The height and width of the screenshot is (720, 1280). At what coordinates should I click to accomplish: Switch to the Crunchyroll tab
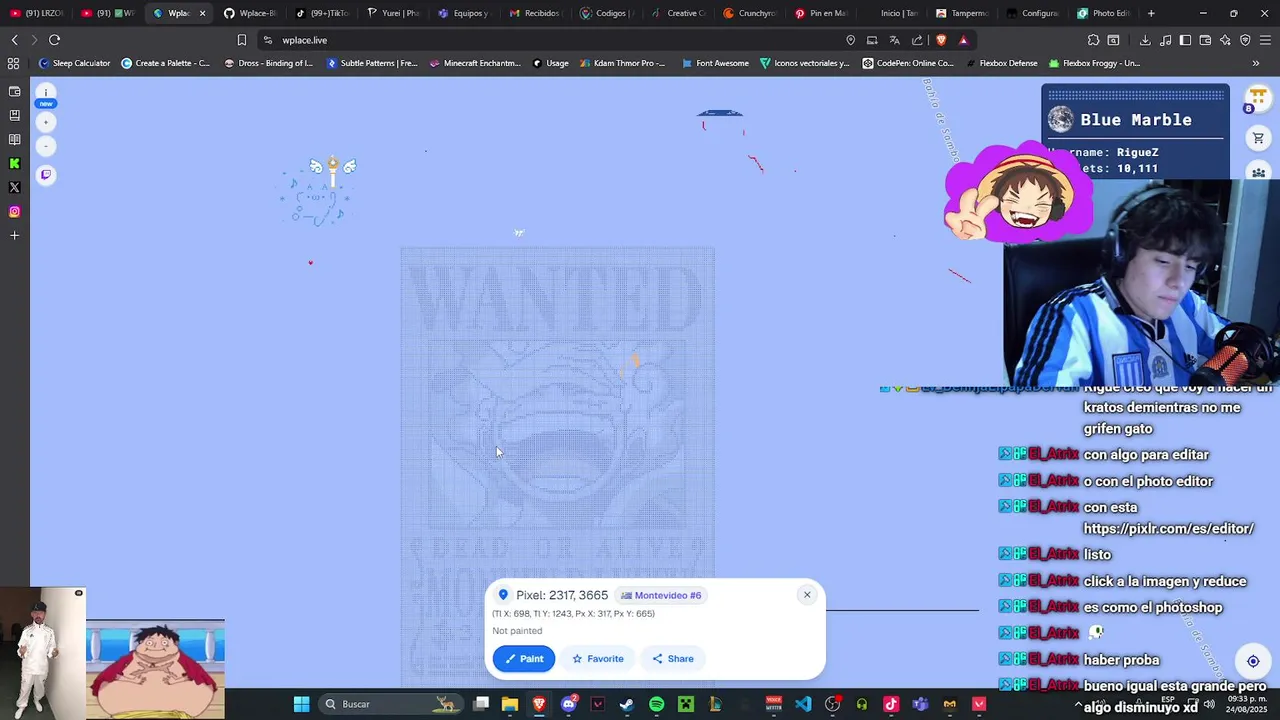click(x=751, y=13)
